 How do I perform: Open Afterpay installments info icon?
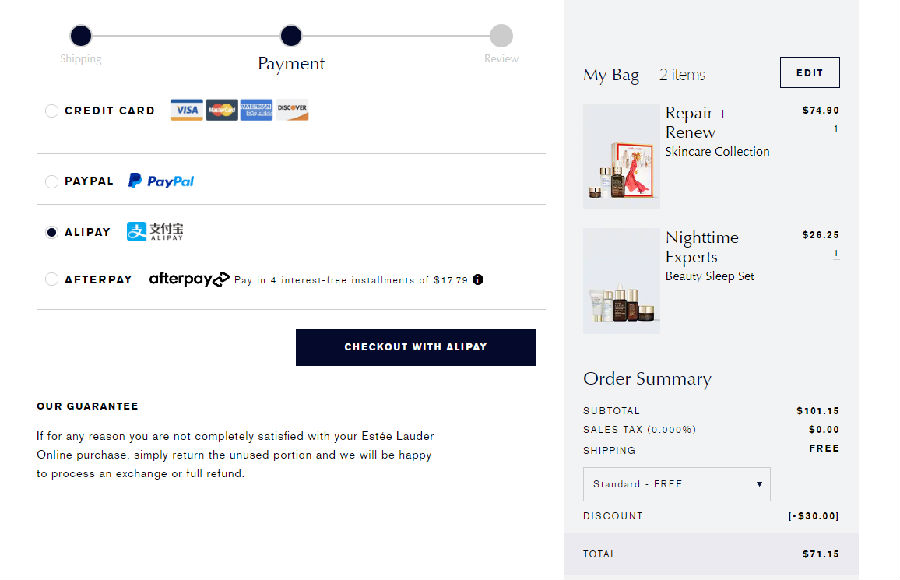tap(478, 280)
